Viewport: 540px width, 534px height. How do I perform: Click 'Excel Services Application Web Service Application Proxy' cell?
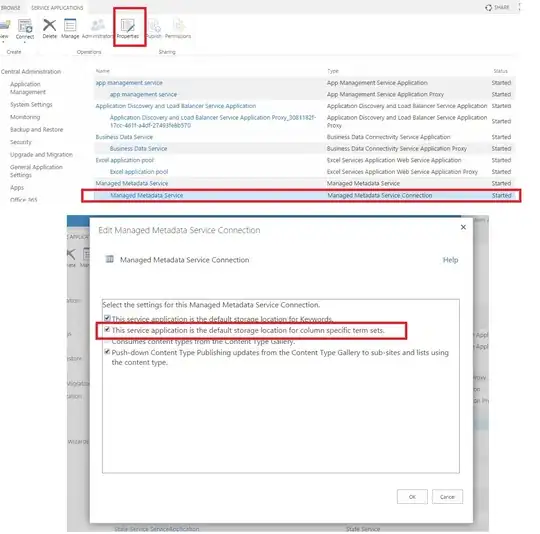[402, 171]
